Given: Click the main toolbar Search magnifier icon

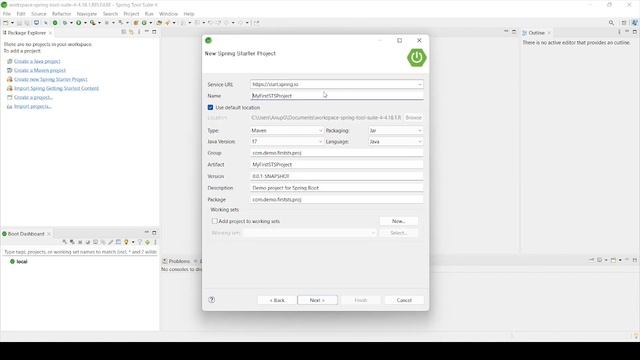Looking at the screenshot, I should coord(611,23).
